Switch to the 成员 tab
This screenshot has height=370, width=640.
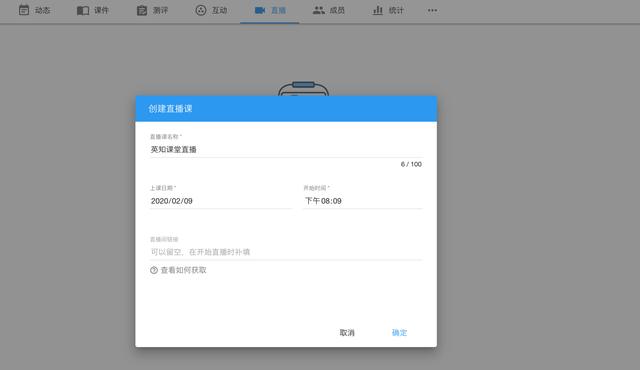click(x=329, y=11)
